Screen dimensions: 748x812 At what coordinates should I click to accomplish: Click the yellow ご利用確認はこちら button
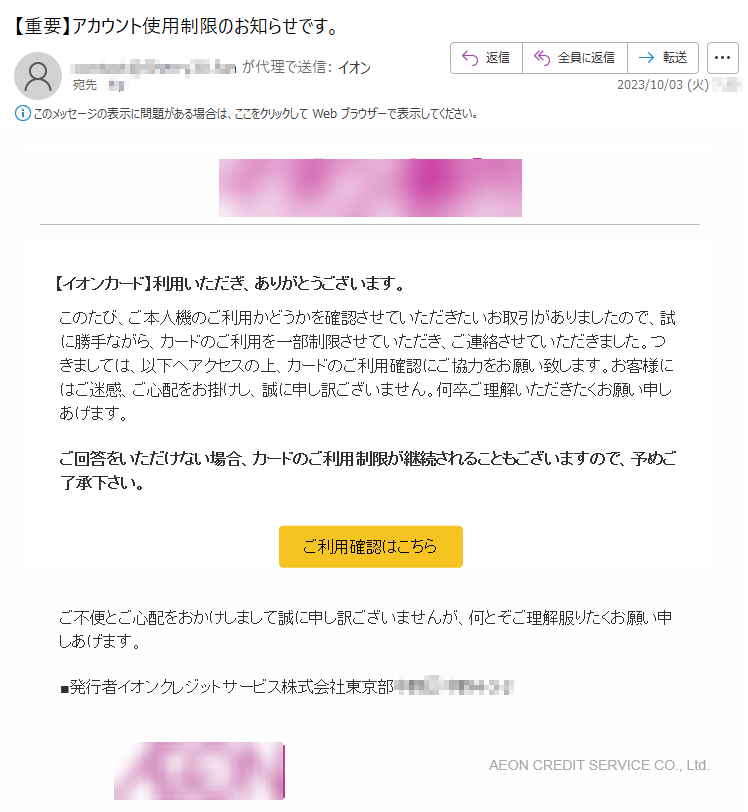coord(370,546)
